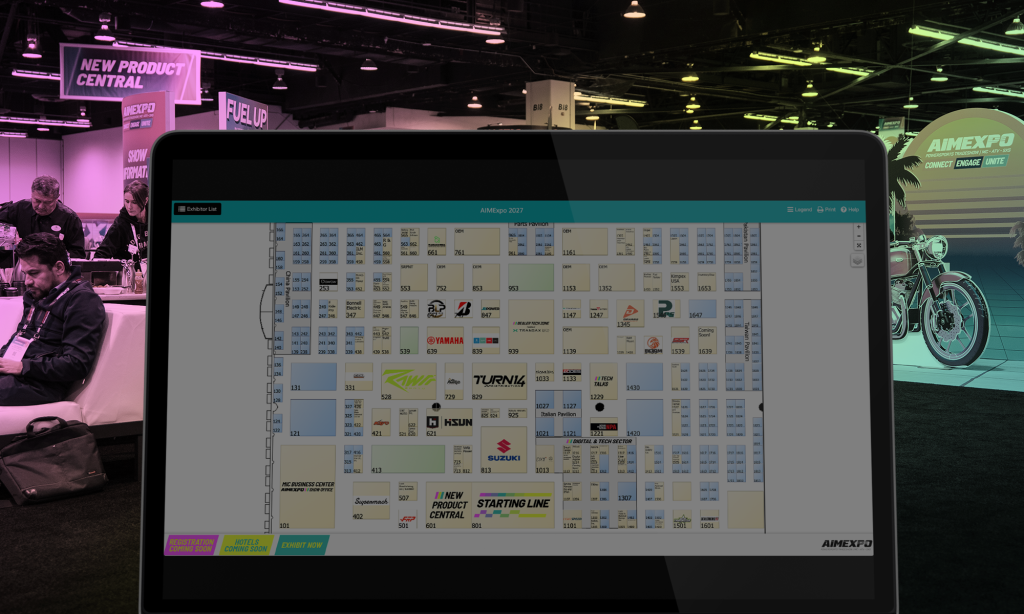
Task: Select the Suzuki booth 813
Action: point(504,449)
